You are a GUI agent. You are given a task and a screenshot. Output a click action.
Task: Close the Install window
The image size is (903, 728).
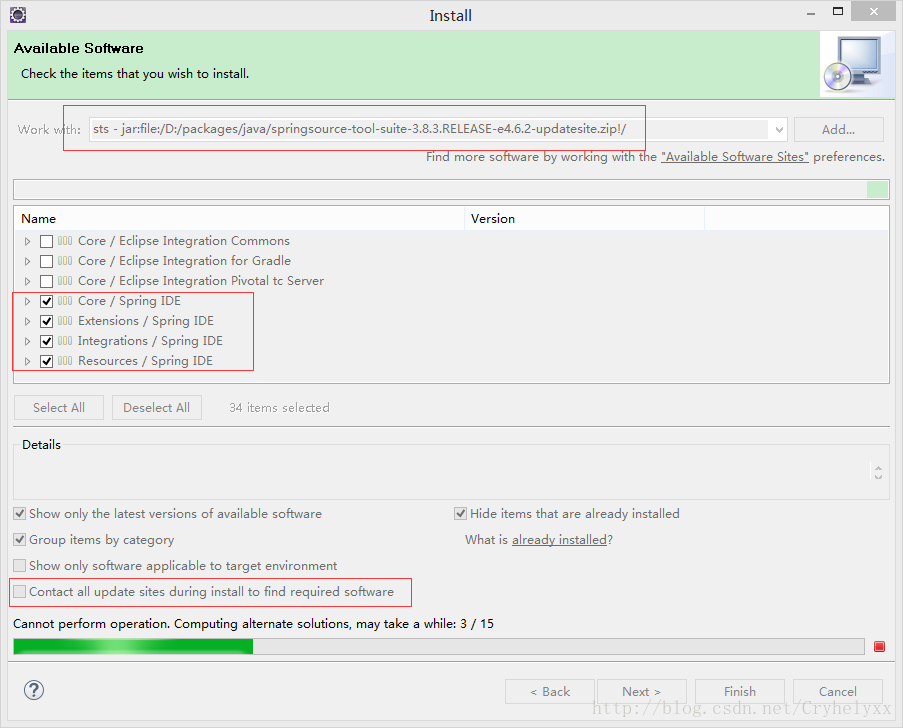coord(874,12)
